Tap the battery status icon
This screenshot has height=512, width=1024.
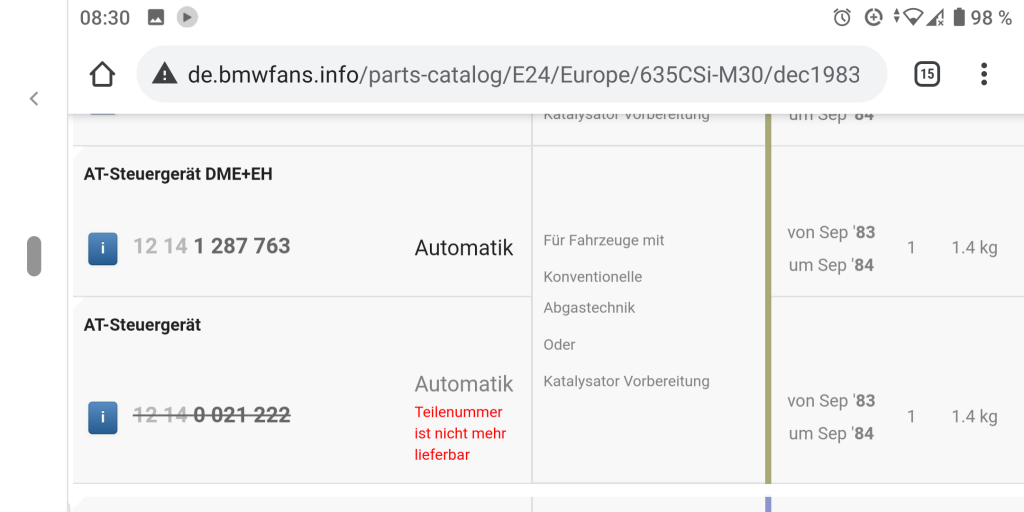959,17
